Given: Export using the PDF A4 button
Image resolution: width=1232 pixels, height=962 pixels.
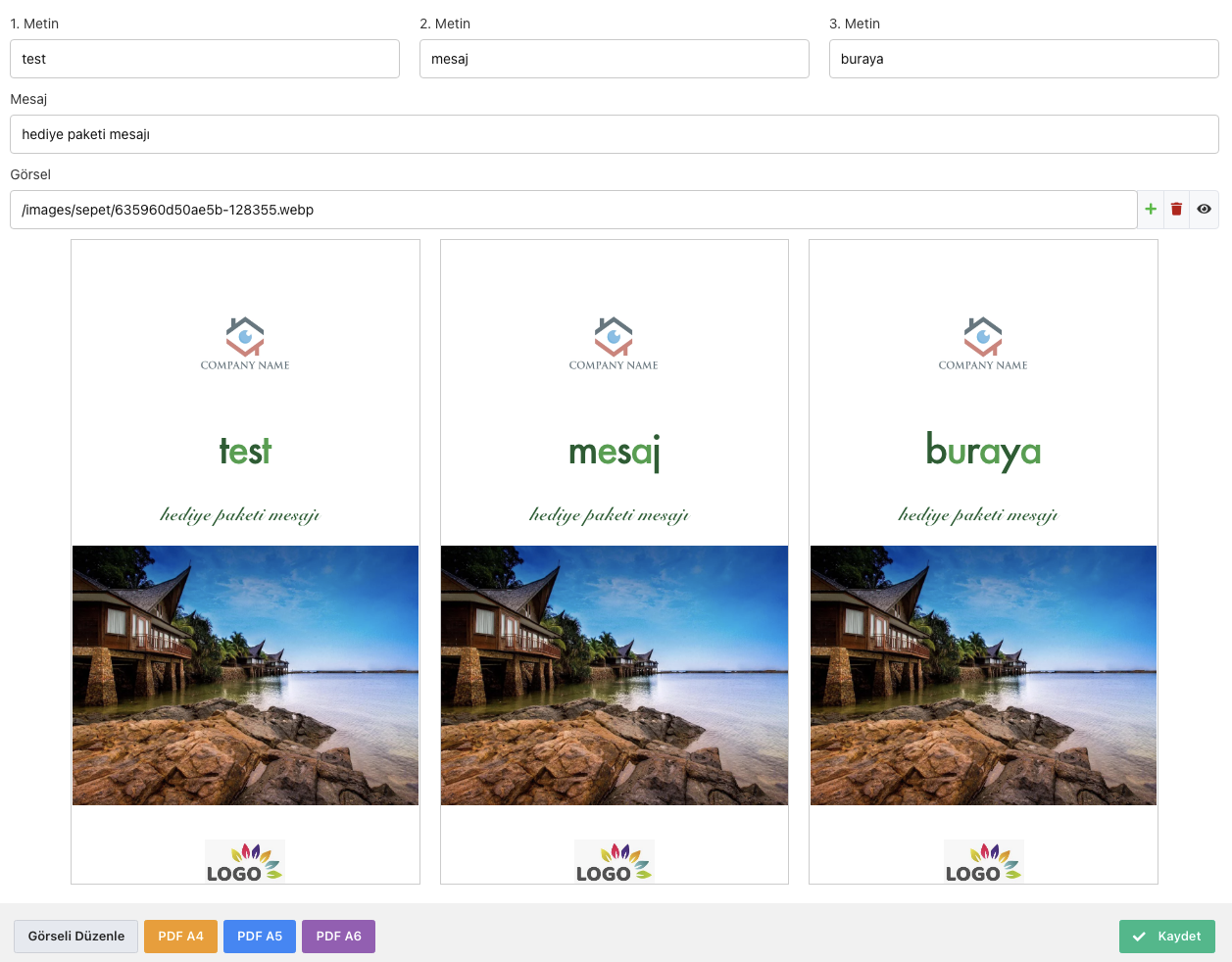Looking at the screenshot, I should click(180, 936).
